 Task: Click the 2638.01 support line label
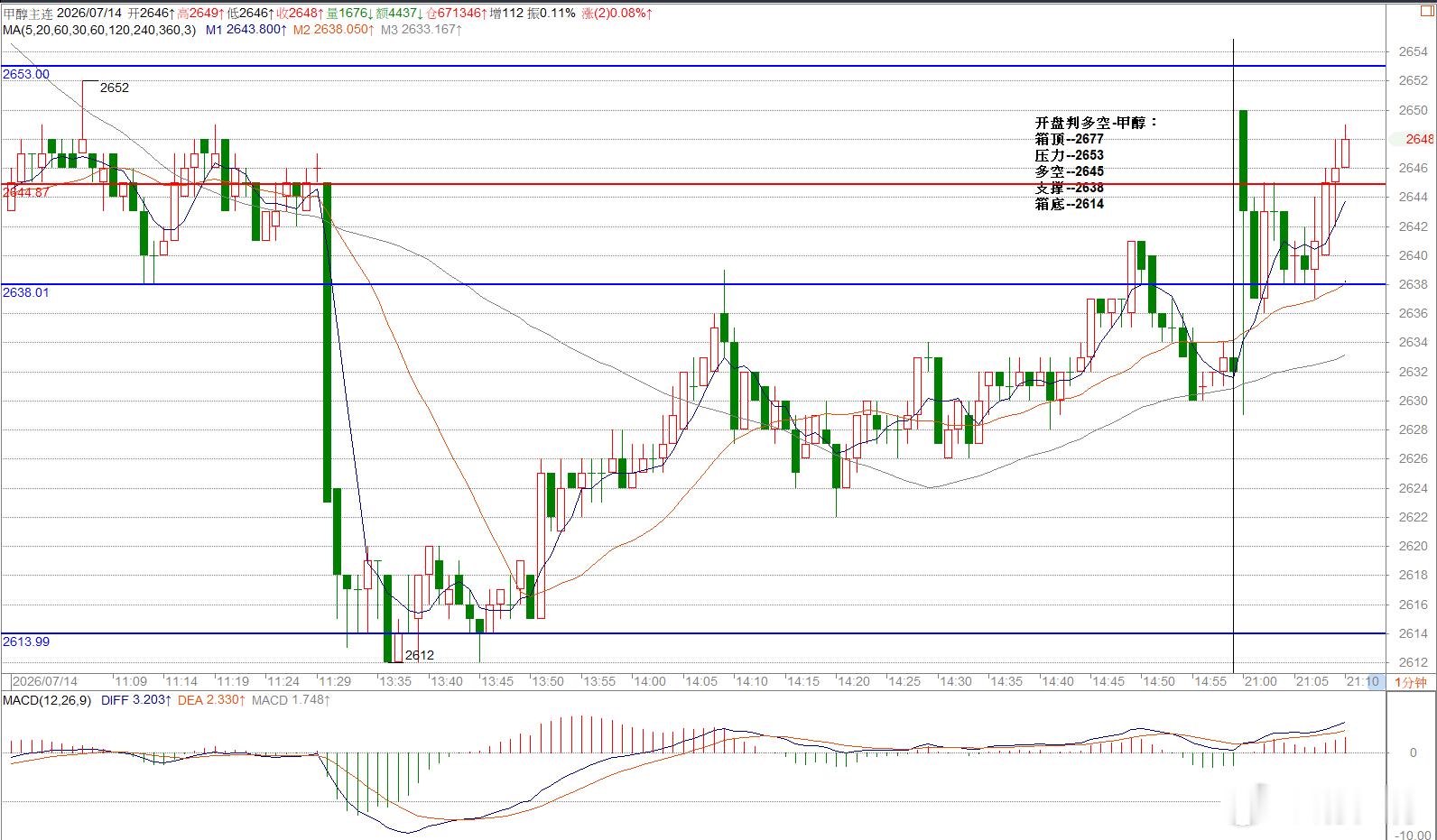pos(26,292)
